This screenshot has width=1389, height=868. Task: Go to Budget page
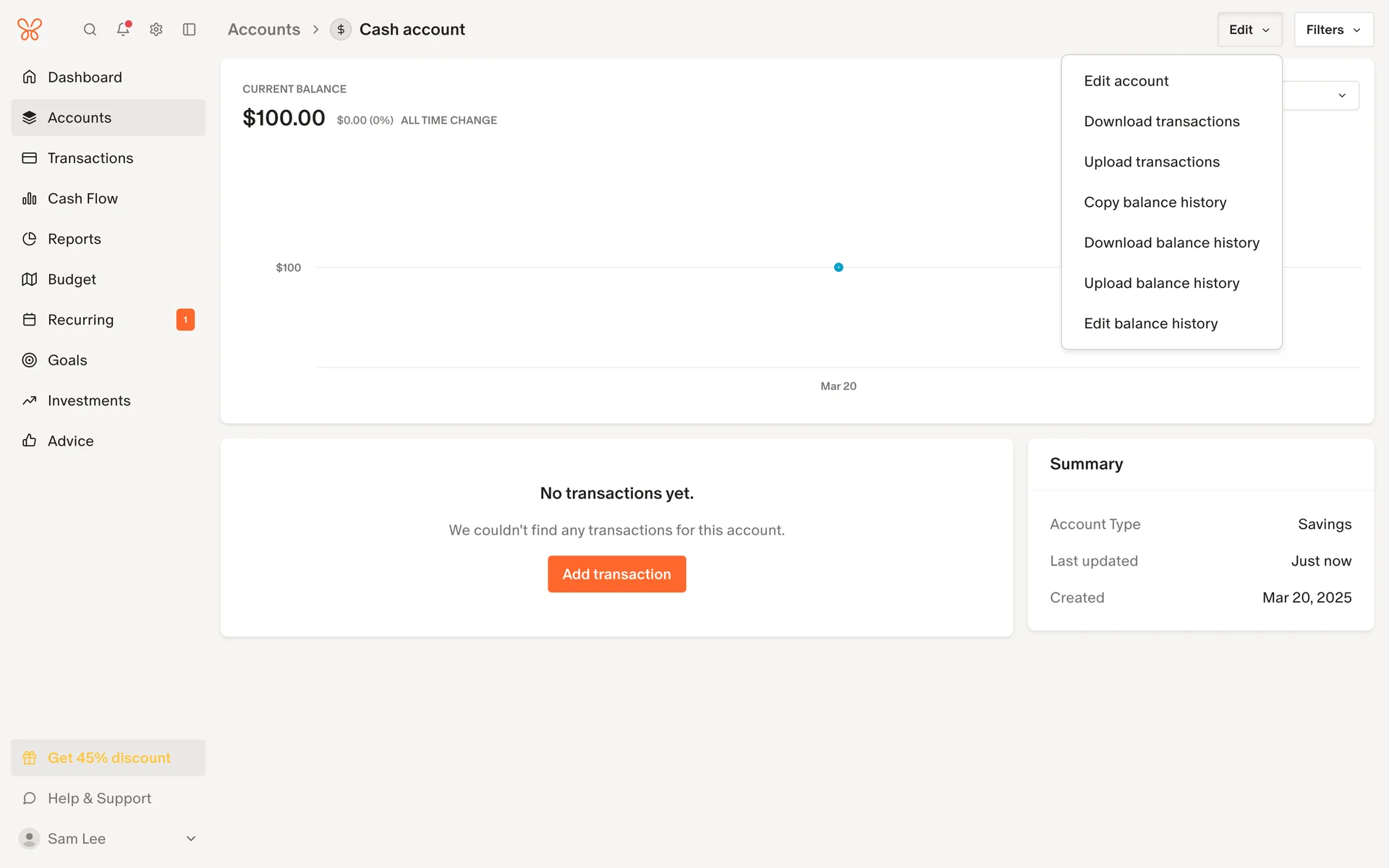point(72,279)
